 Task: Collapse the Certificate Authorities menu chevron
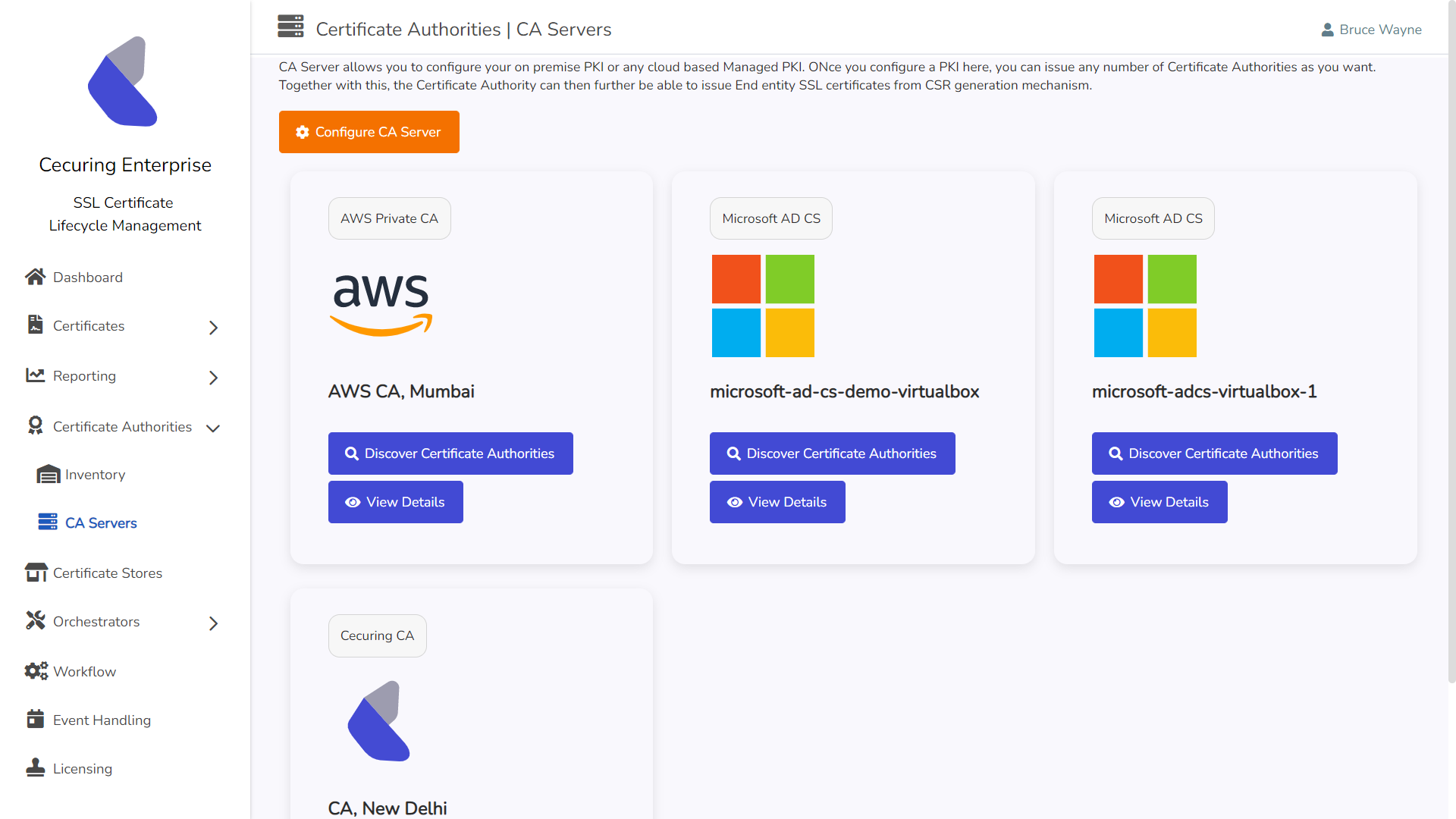[x=213, y=428]
